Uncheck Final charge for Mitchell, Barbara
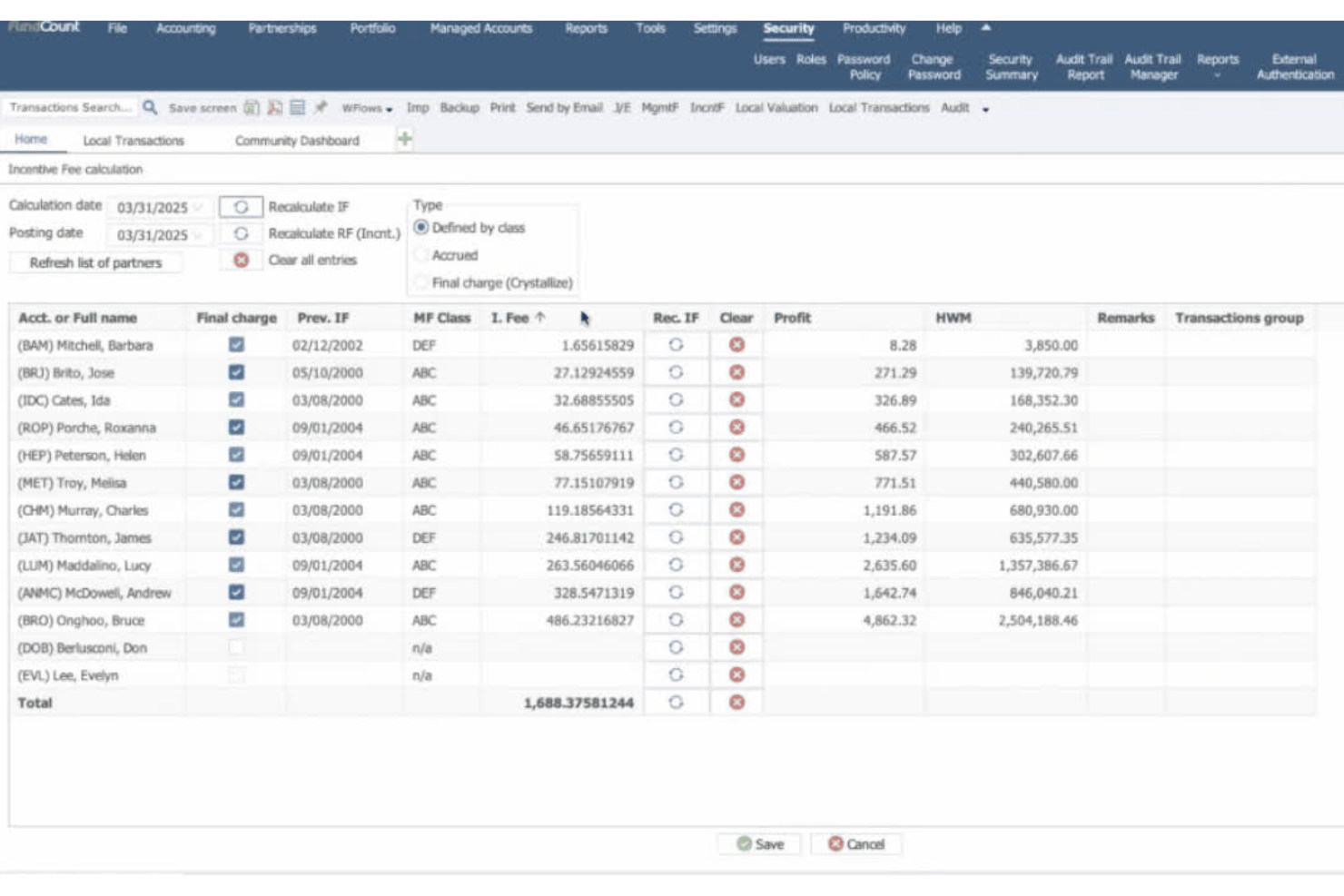The width and height of the screenshot is (1344, 896). [x=236, y=345]
